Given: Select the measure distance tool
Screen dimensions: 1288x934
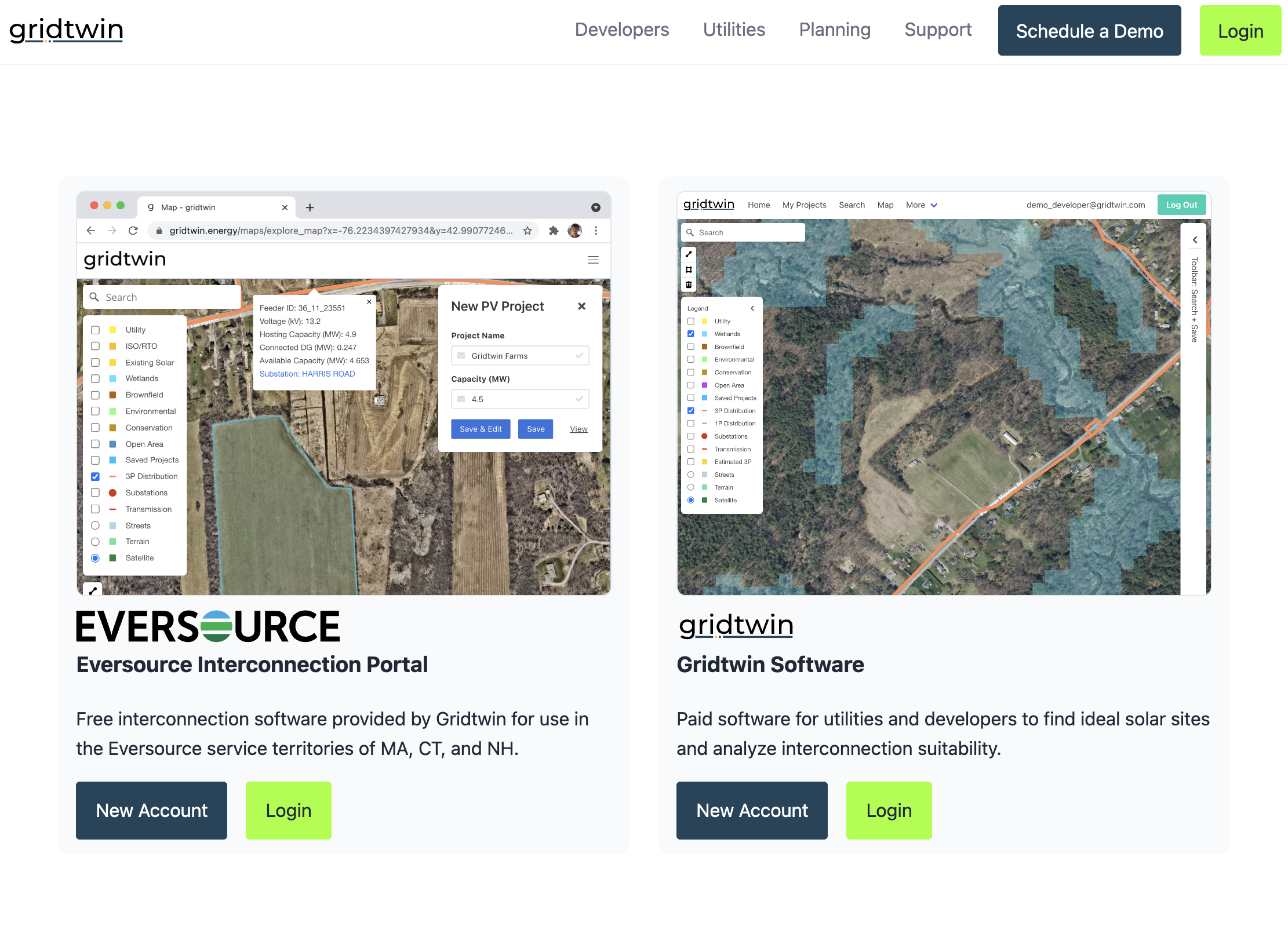Looking at the screenshot, I should [689, 254].
